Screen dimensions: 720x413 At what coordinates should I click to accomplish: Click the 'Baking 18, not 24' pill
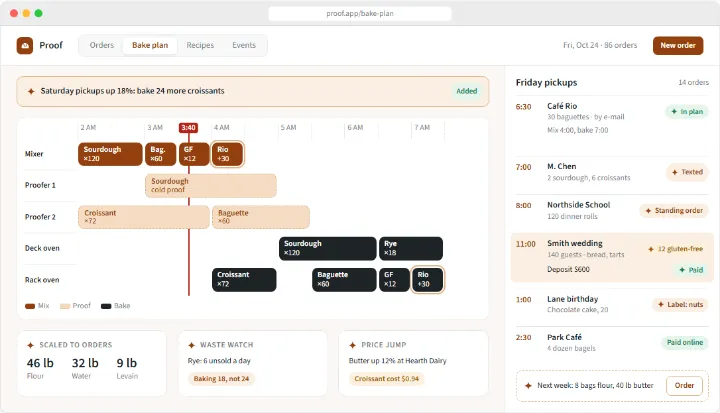[221, 379]
